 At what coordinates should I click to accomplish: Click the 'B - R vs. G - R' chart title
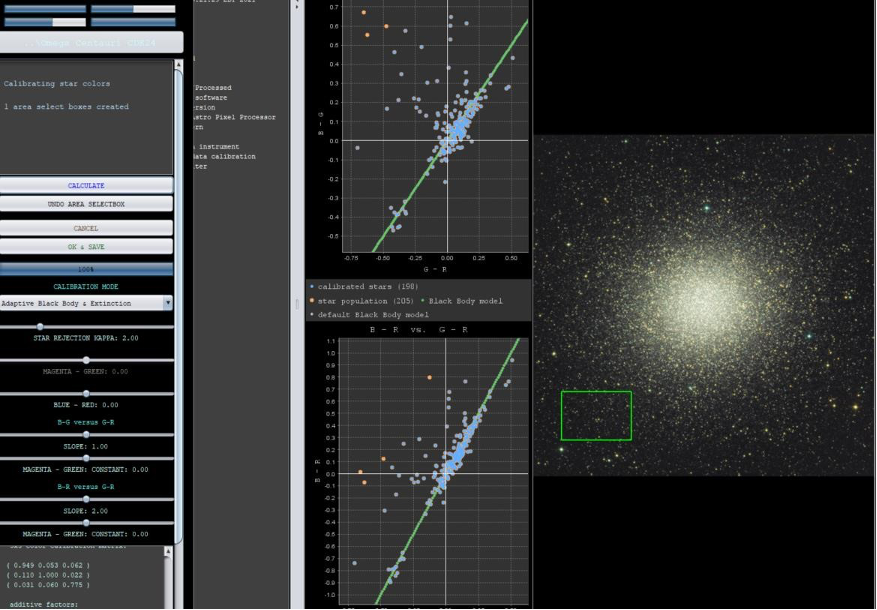coord(419,330)
